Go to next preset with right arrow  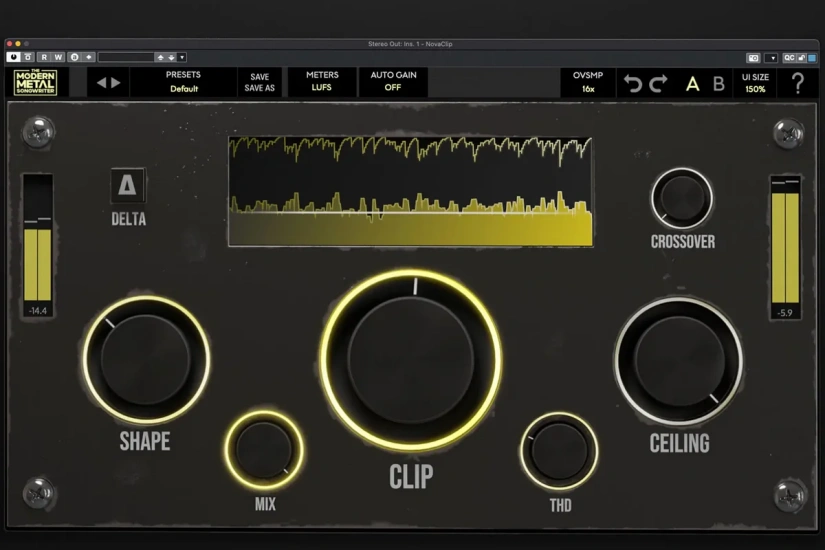[116, 83]
